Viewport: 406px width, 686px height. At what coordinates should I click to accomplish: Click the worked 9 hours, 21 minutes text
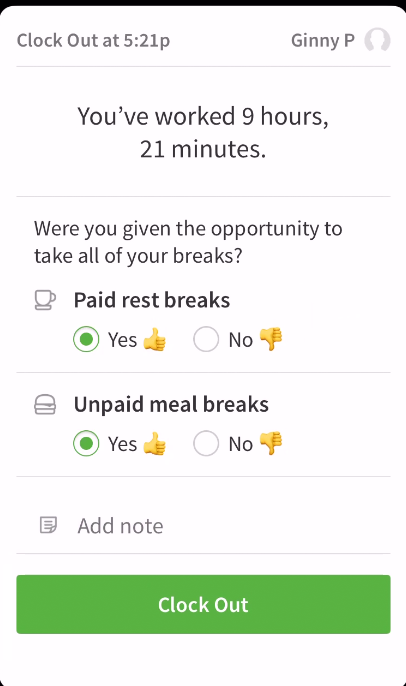point(203,133)
